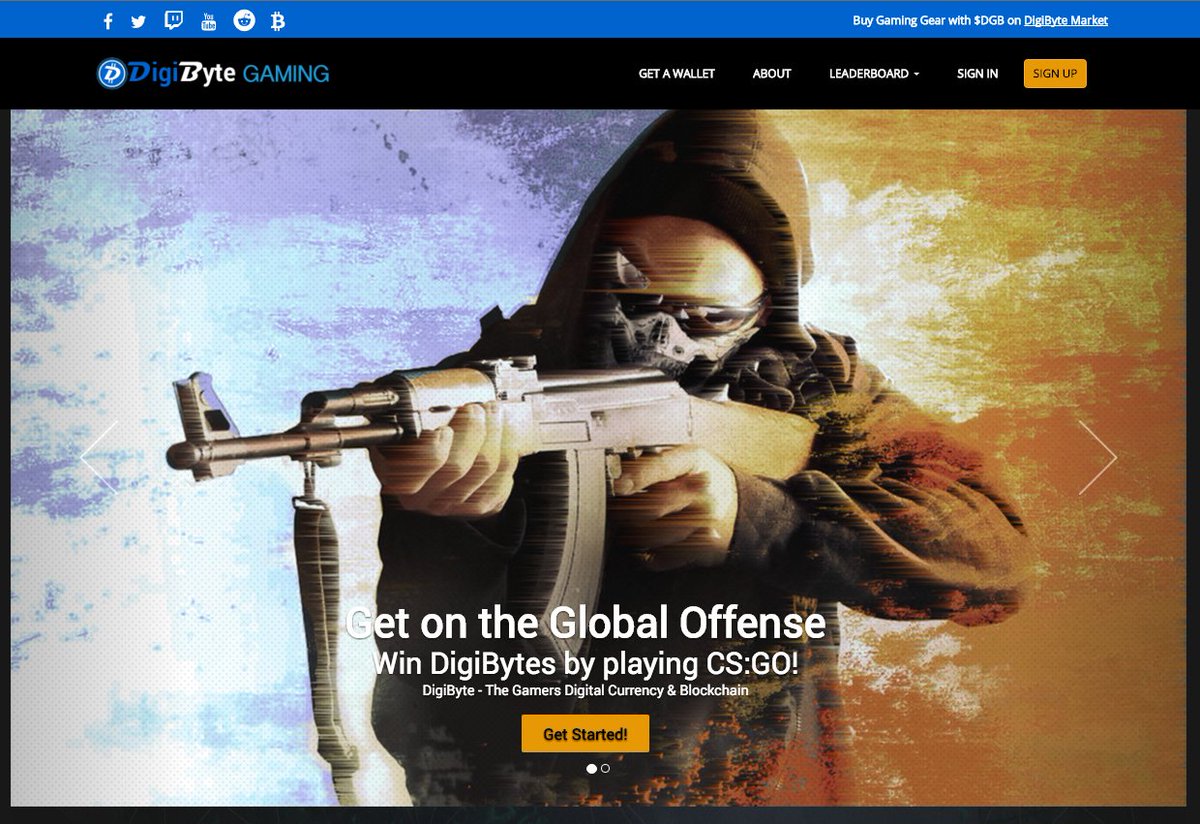This screenshot has height=824, width=1200.
Task: Select the second carousel indicator dot
Action: pyautogui.click(x=605, y=769)
